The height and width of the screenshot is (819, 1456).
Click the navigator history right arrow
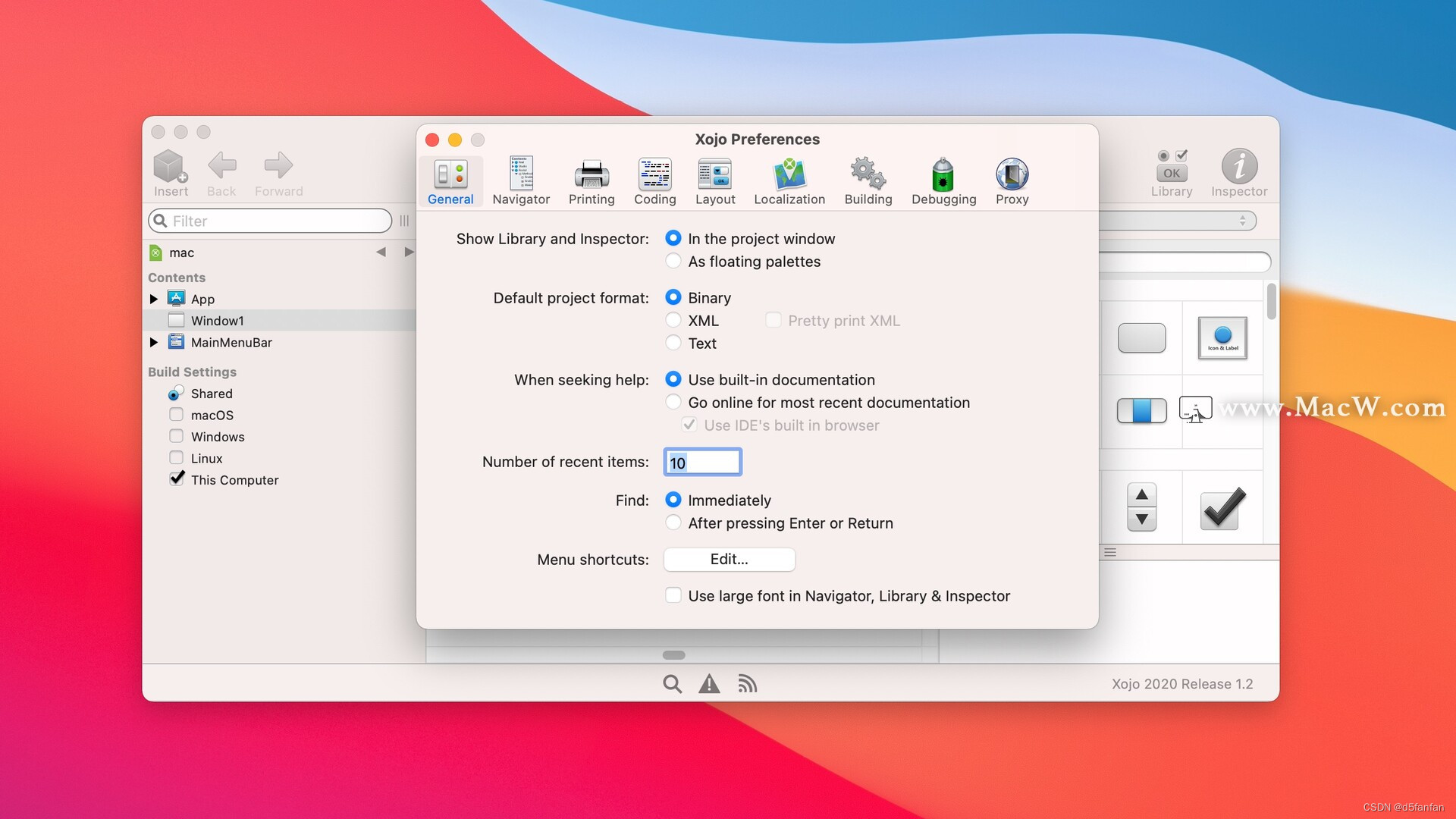click(x=409, y=252)
